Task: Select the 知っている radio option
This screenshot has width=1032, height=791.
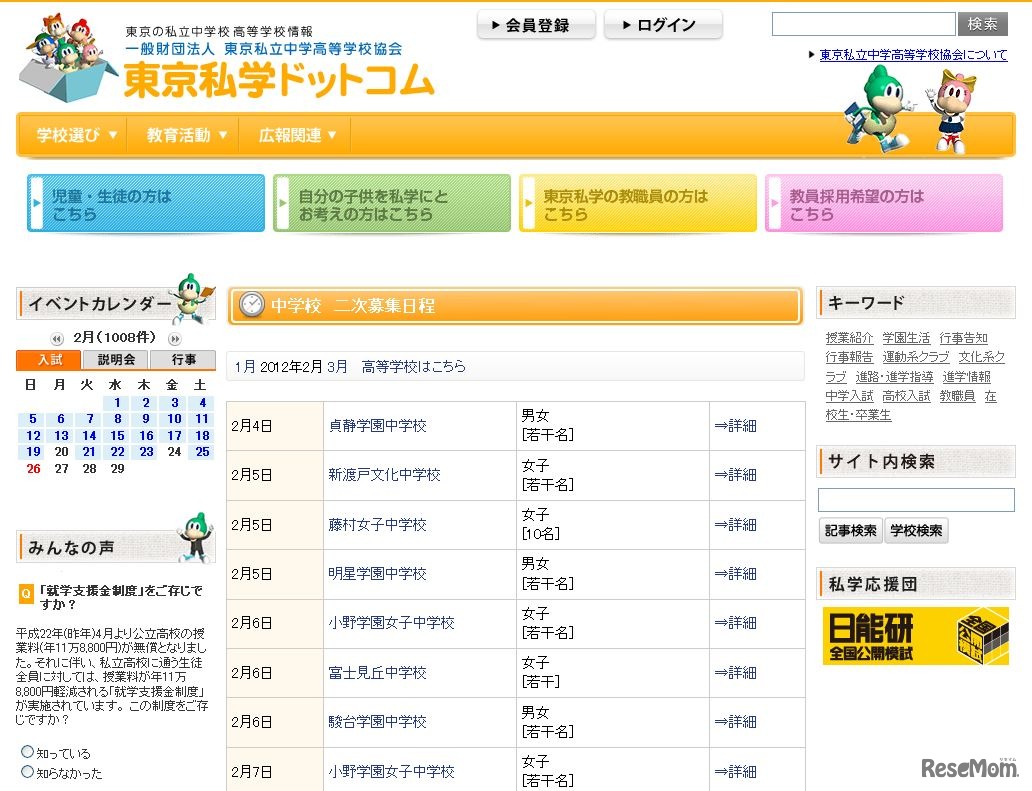Action: [x=28, y=751]
